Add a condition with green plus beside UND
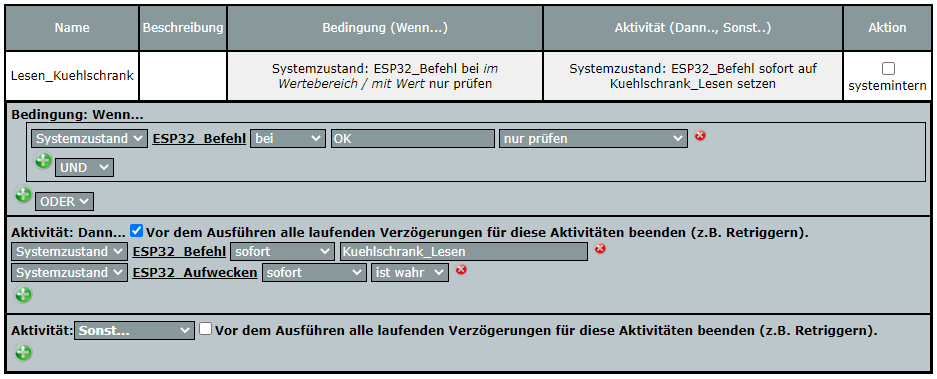Image resolution: width=937 pixels, height=379 pixels. pyautogui.click(x=42, y=161)
